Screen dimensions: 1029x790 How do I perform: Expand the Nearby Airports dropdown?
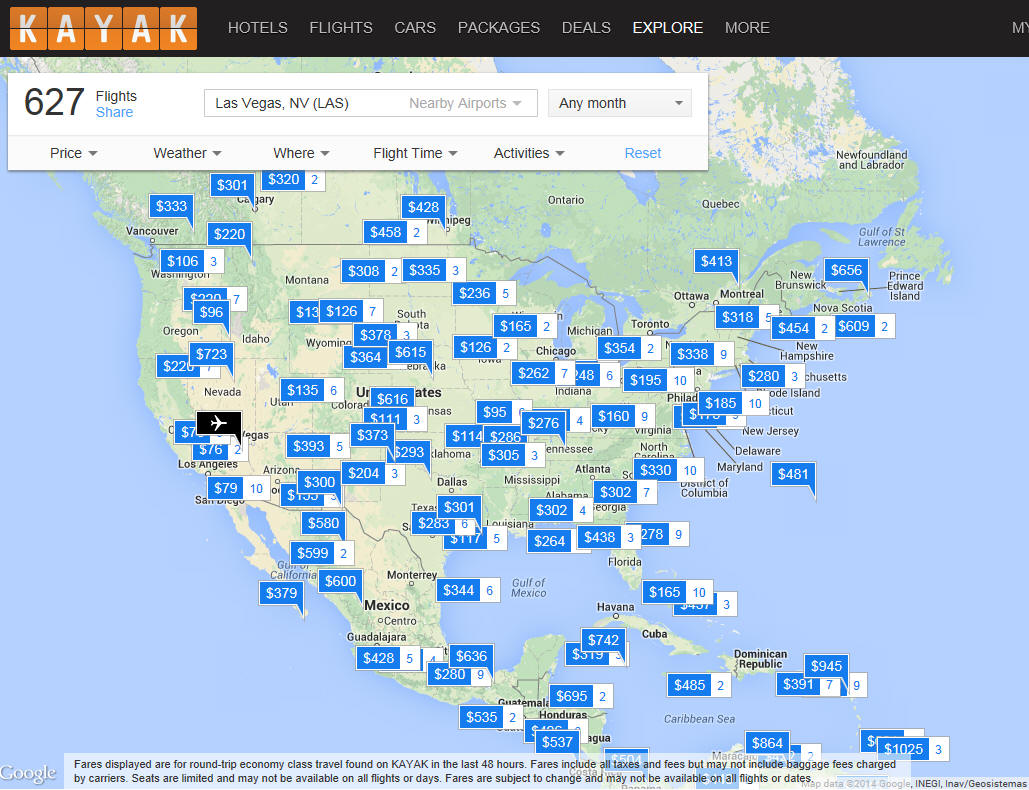click(x=465, y=103)
